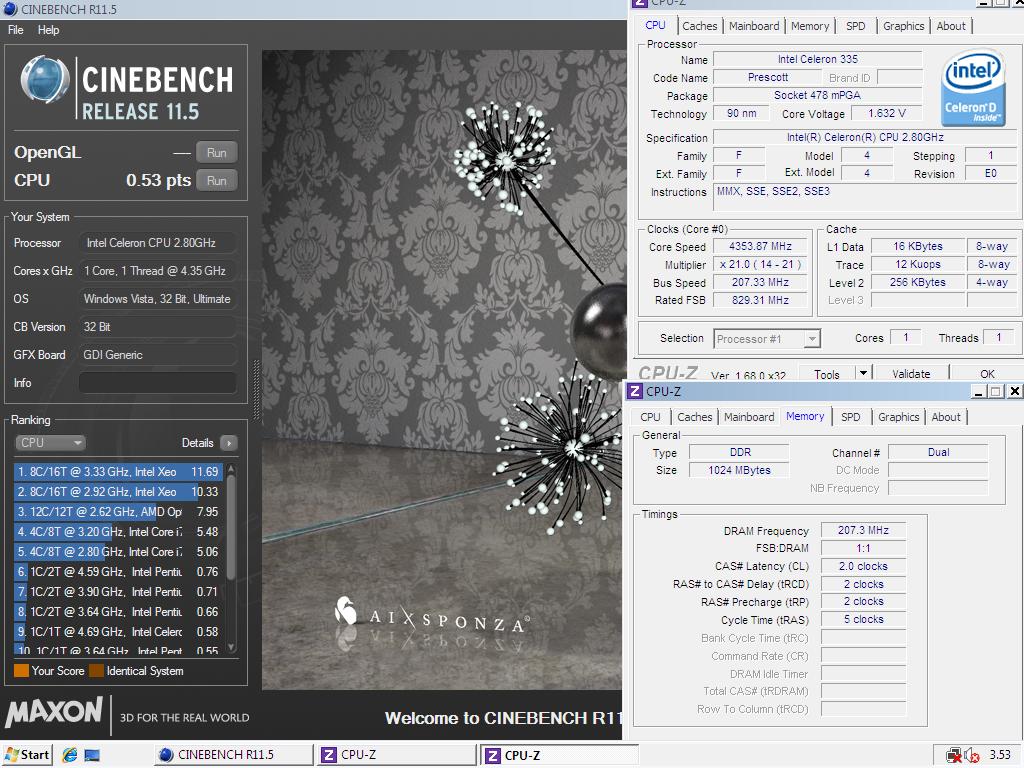Click the Core Speed value 4353.87 MHz

tap(760, 246)
